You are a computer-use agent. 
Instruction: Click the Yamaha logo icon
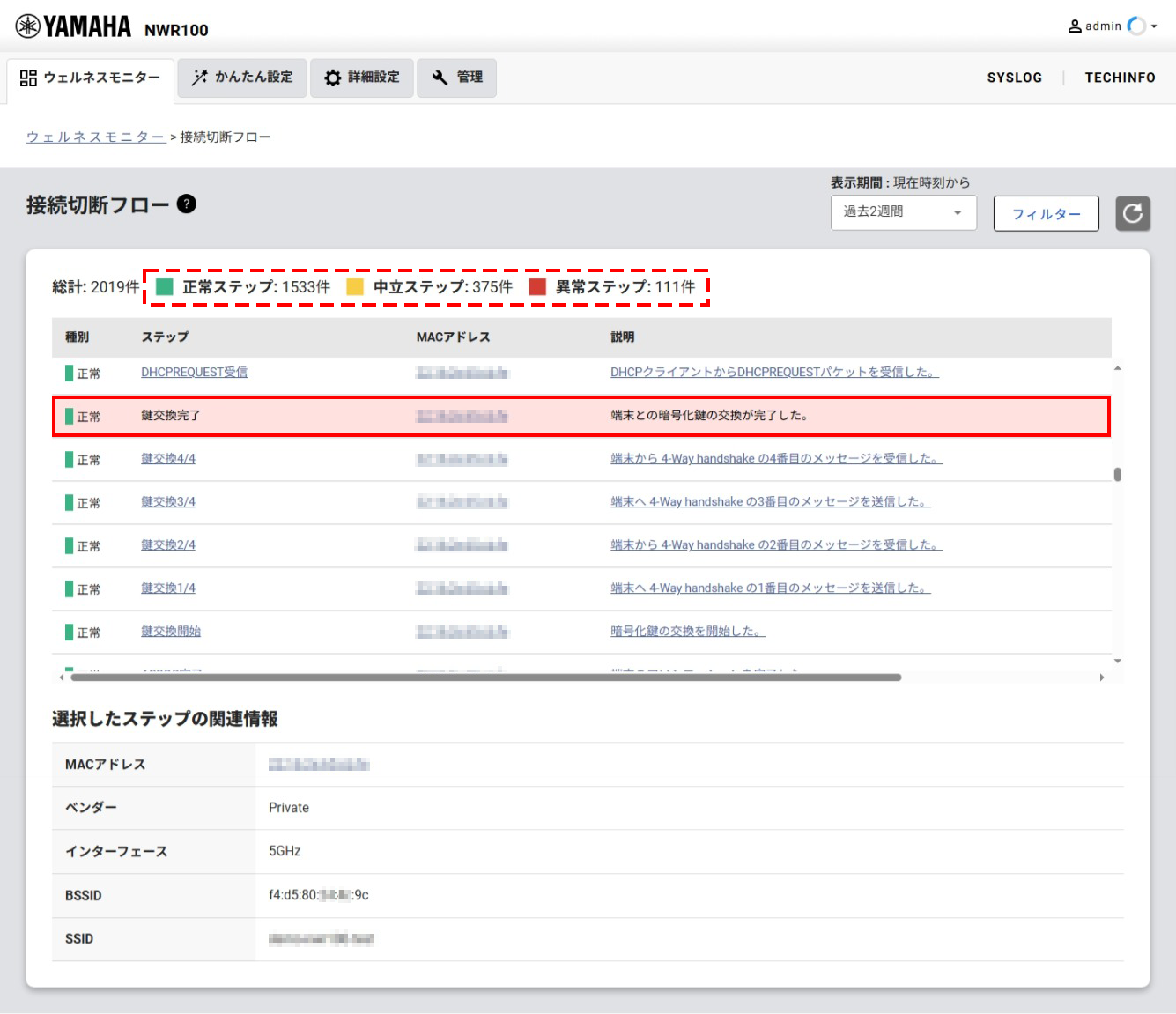[x=28, y=26]
